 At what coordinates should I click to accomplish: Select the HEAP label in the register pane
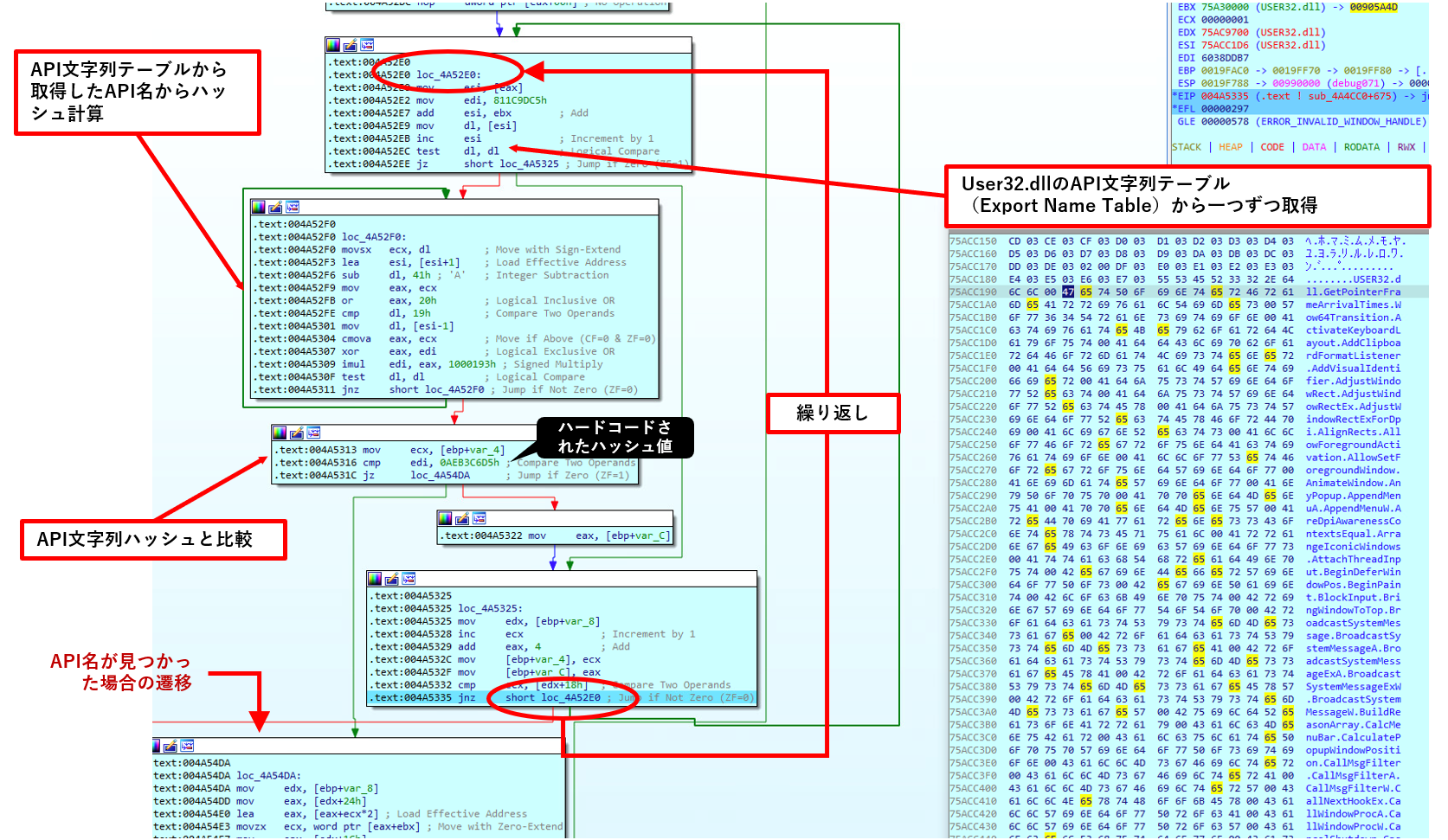point(1230,147)
